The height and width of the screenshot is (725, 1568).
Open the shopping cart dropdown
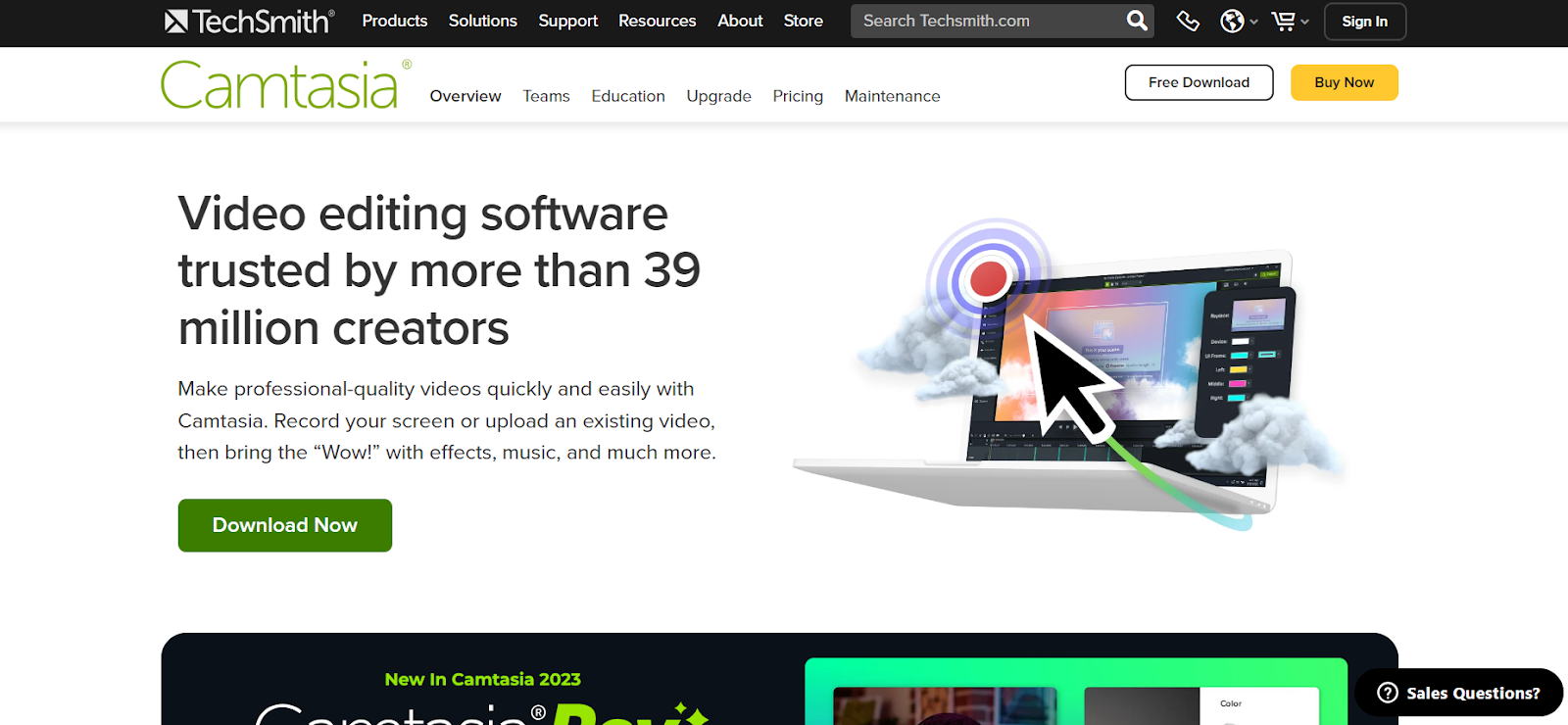pyautogui.click(x=1290, y=21)
